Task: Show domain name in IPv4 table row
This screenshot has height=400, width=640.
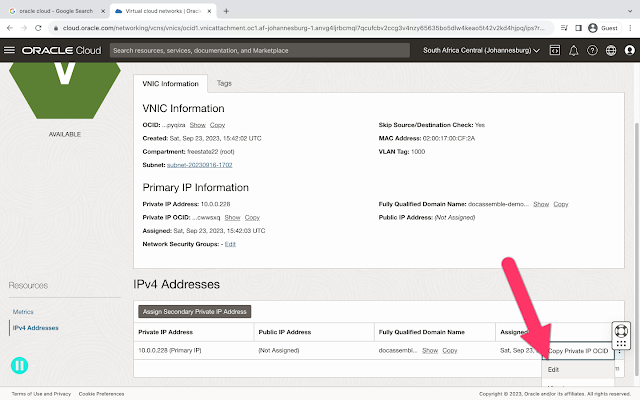Action: tap(430, 351)
